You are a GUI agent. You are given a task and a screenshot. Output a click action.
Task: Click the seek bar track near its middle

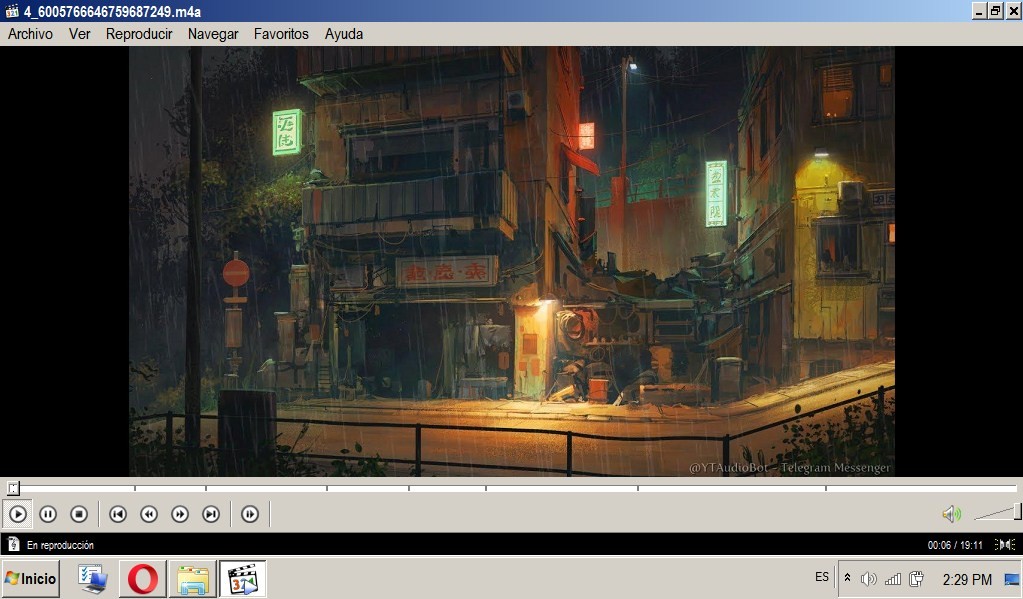coord(512,487)
